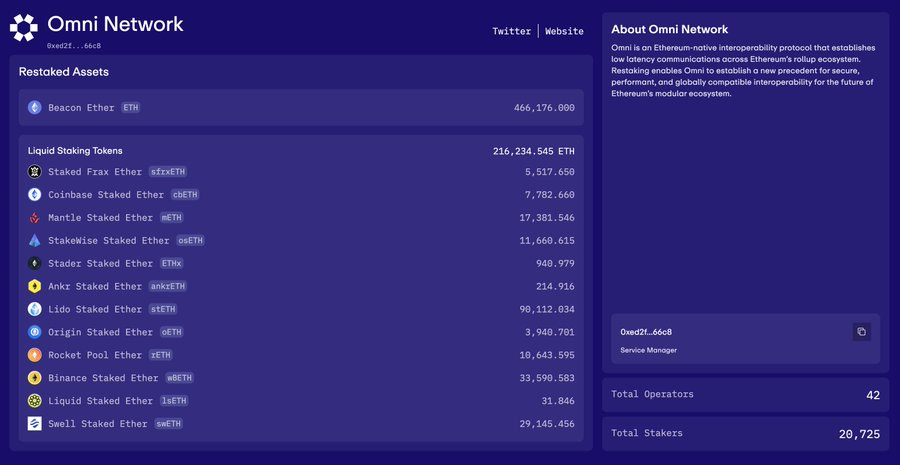Click the amount 940.979
The width and height of the screenshot is (900, 465).
point(556,264)
